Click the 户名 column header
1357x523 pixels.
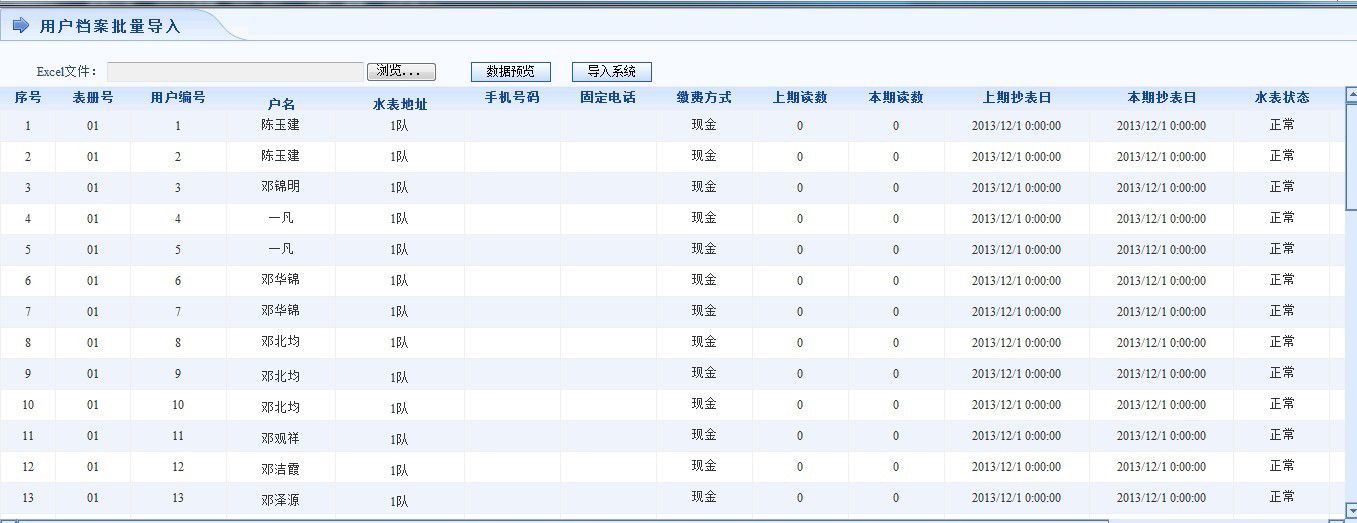pyautogui.click(x=281, y=103)
